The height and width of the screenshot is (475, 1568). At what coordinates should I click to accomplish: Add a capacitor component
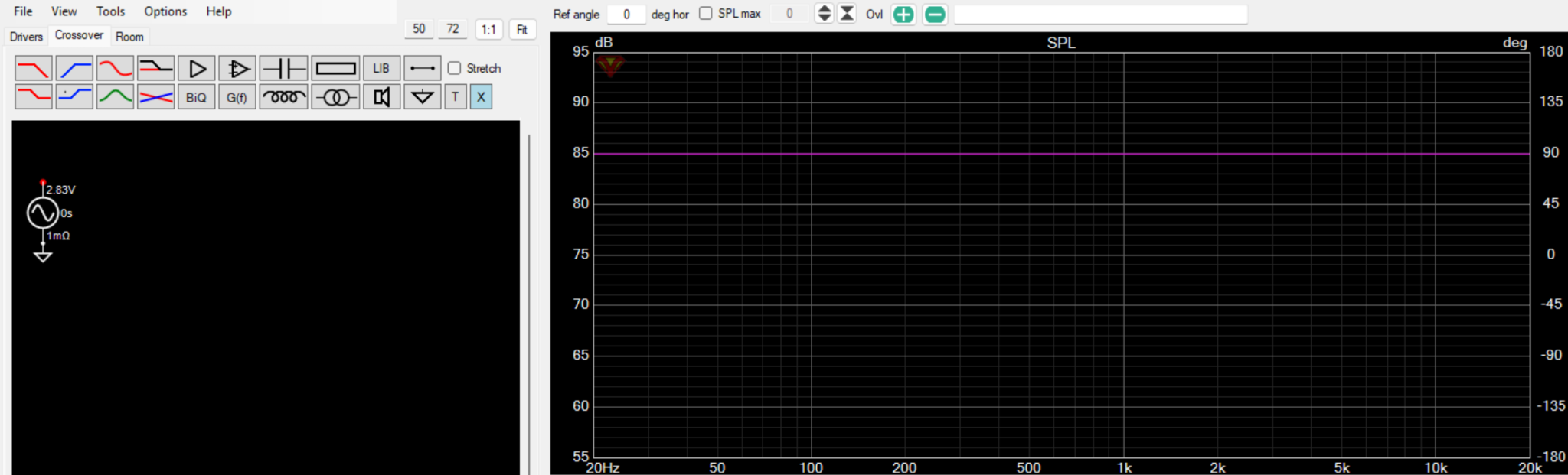click(x=283, y=69)
